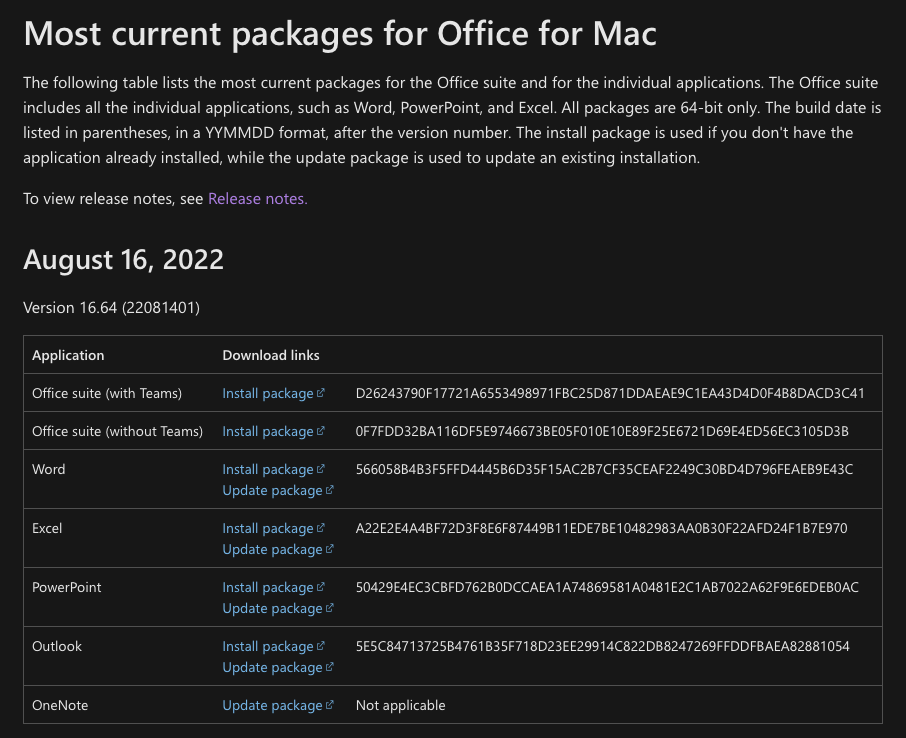Image resolution: width=906 pixels, height=738 pixels.
Task: Click the Outlook package SHA hash text
Action: (603, 647)
